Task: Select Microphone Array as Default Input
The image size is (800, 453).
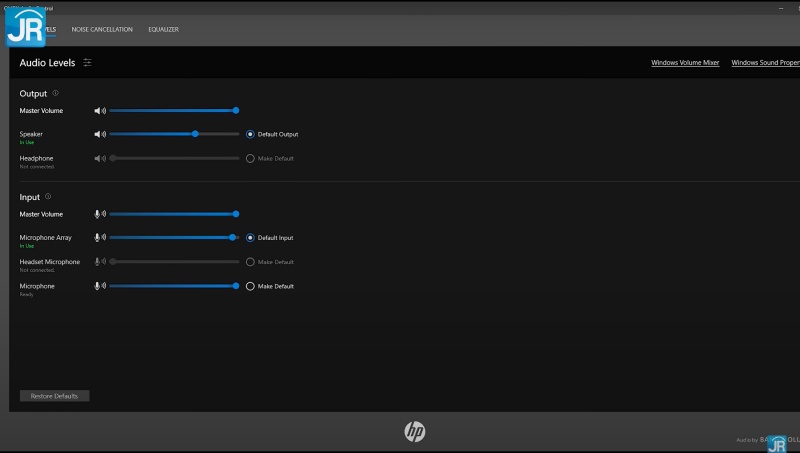Action: [250, 238]
